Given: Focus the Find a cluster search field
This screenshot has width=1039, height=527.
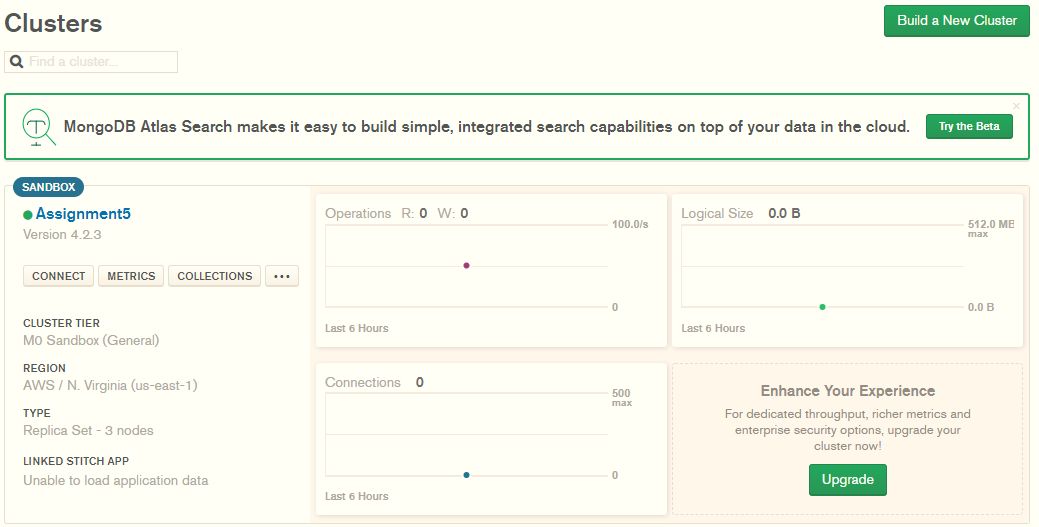Looking at the screenshot, I should click(91, 62).
